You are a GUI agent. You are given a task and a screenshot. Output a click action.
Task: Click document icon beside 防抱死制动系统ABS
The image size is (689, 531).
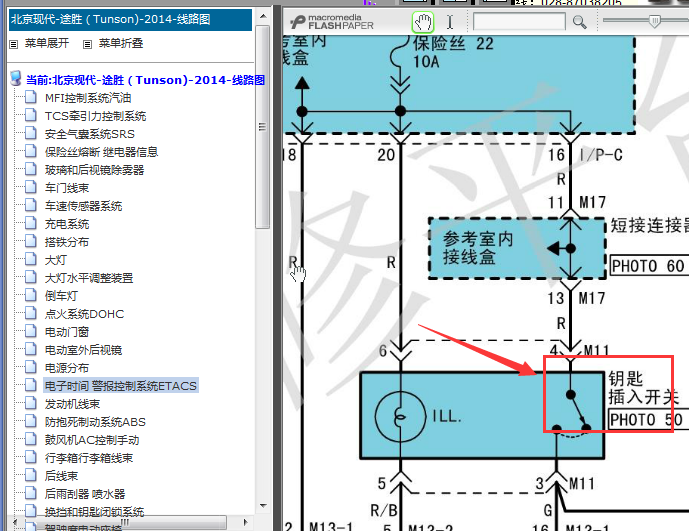[31, 421]
